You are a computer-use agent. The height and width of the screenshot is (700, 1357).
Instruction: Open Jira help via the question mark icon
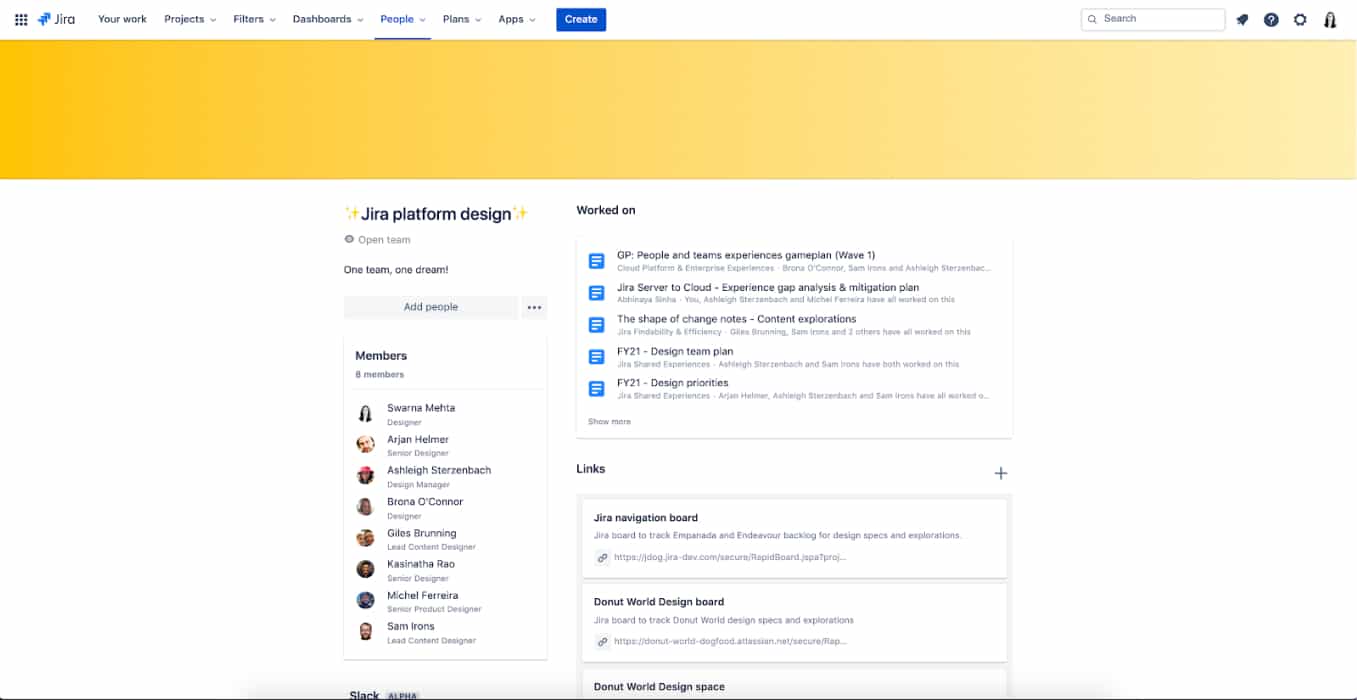(1271, 19)
